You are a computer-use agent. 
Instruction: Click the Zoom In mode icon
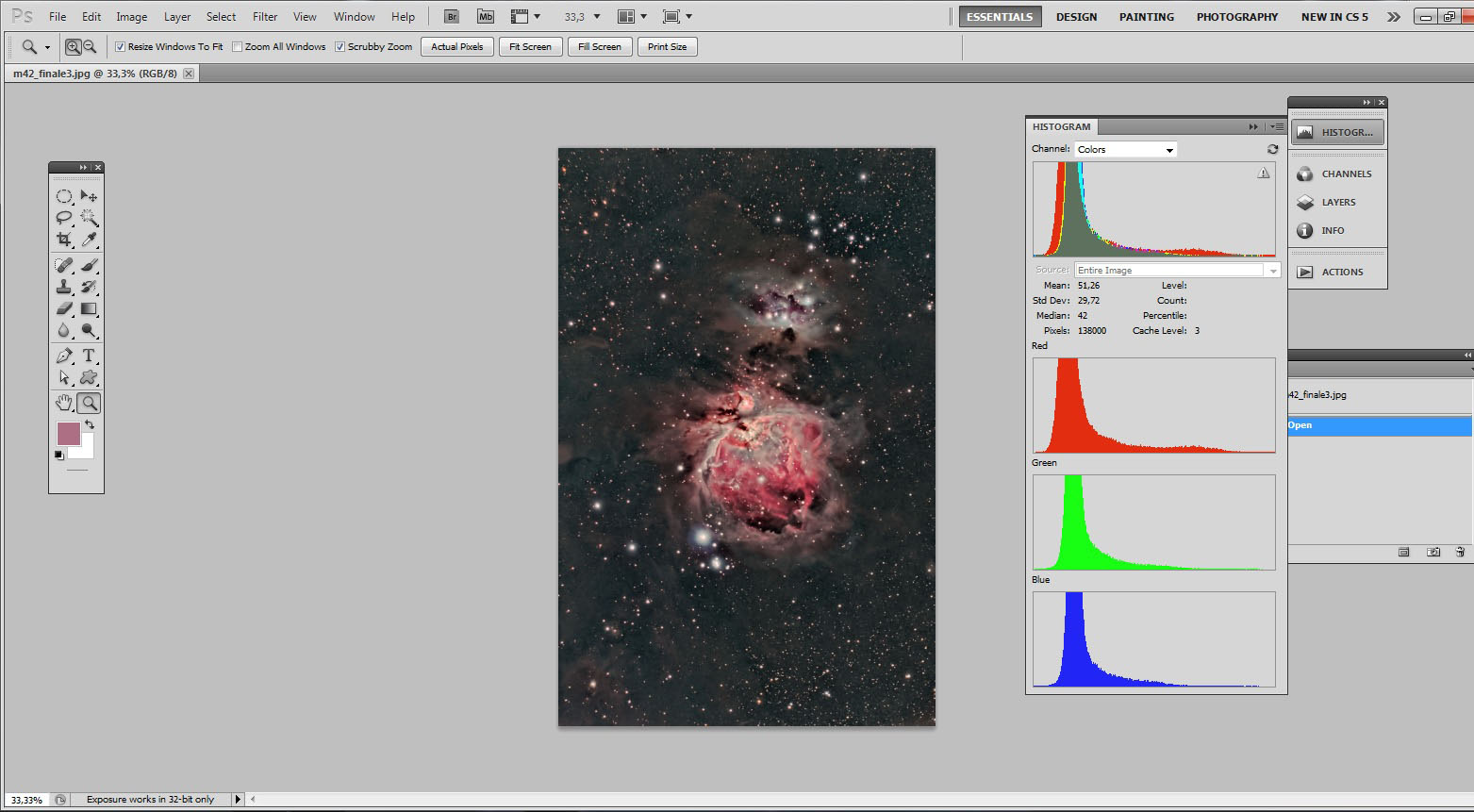click(x=73, y=46)
